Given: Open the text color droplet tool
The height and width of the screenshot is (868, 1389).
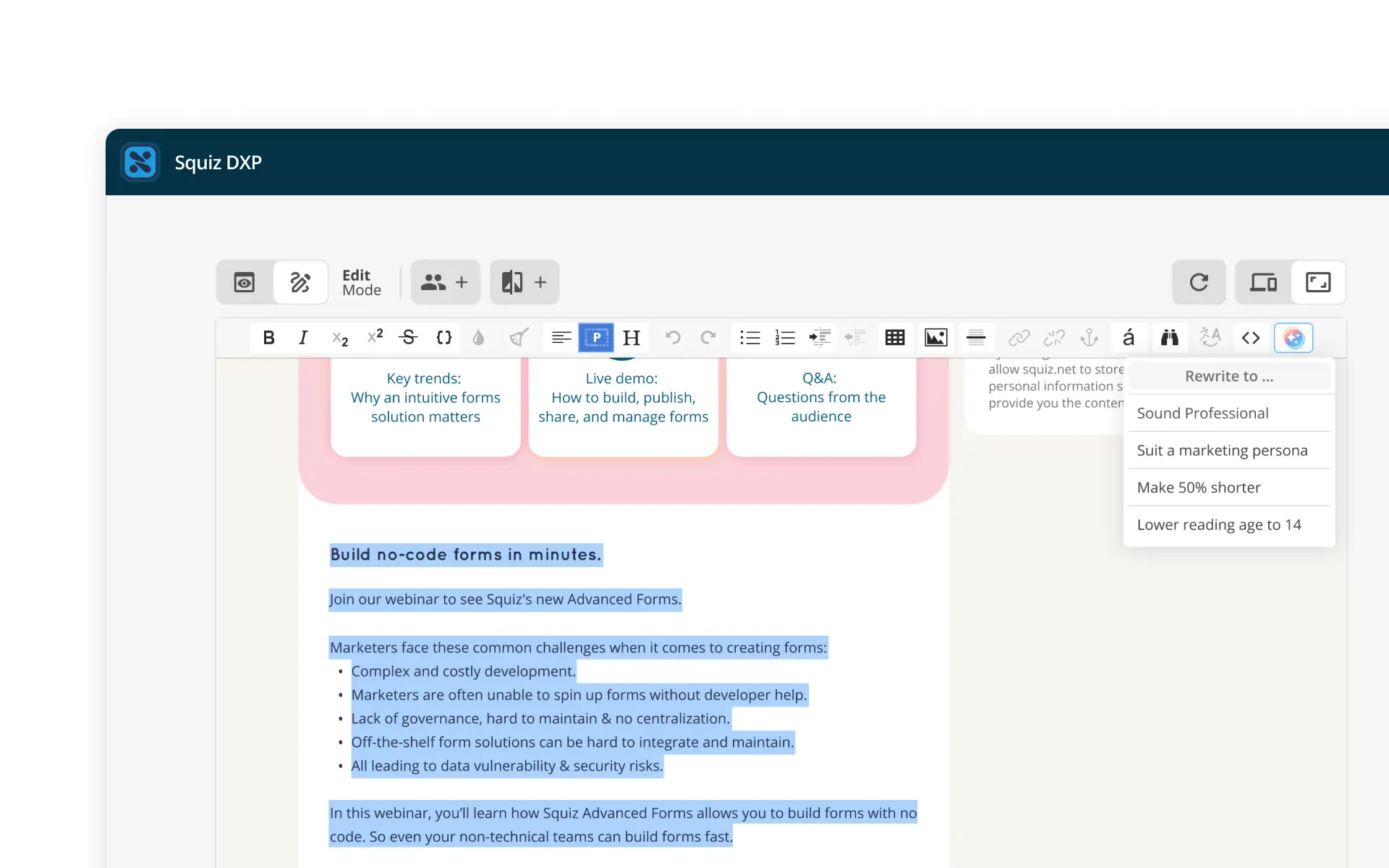Looking at the screenshot, I should (479, 338).
